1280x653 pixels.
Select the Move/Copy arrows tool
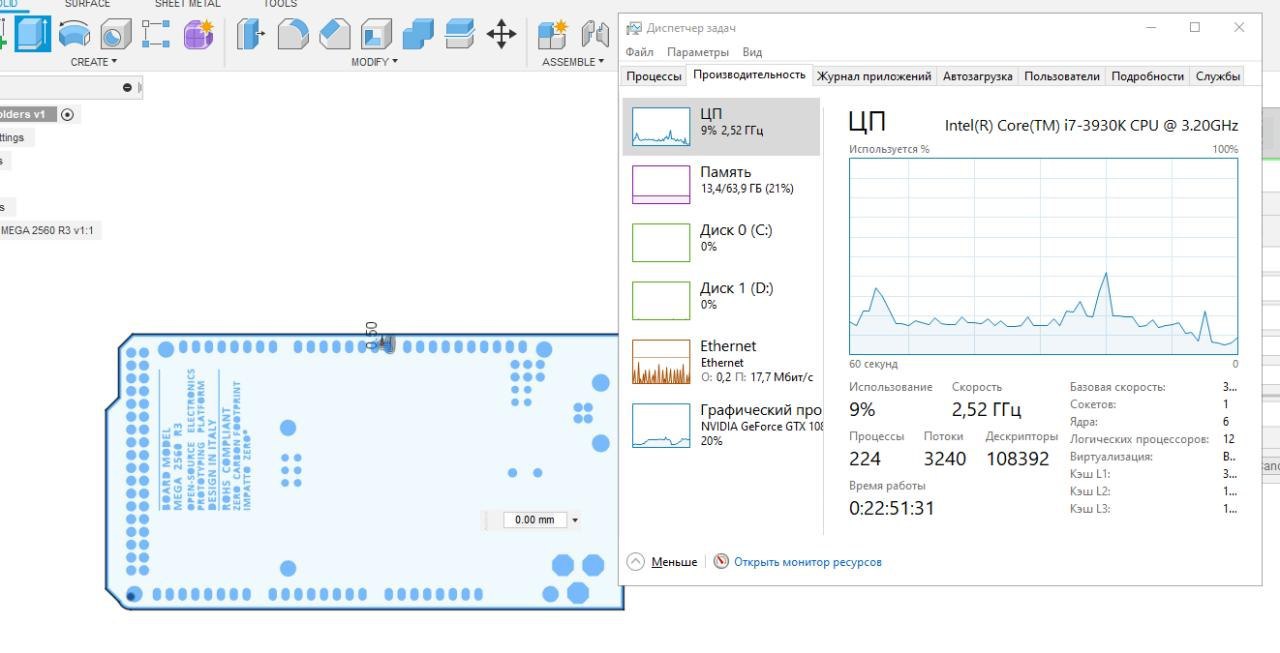pyautogui.click(x=501, y=35)
